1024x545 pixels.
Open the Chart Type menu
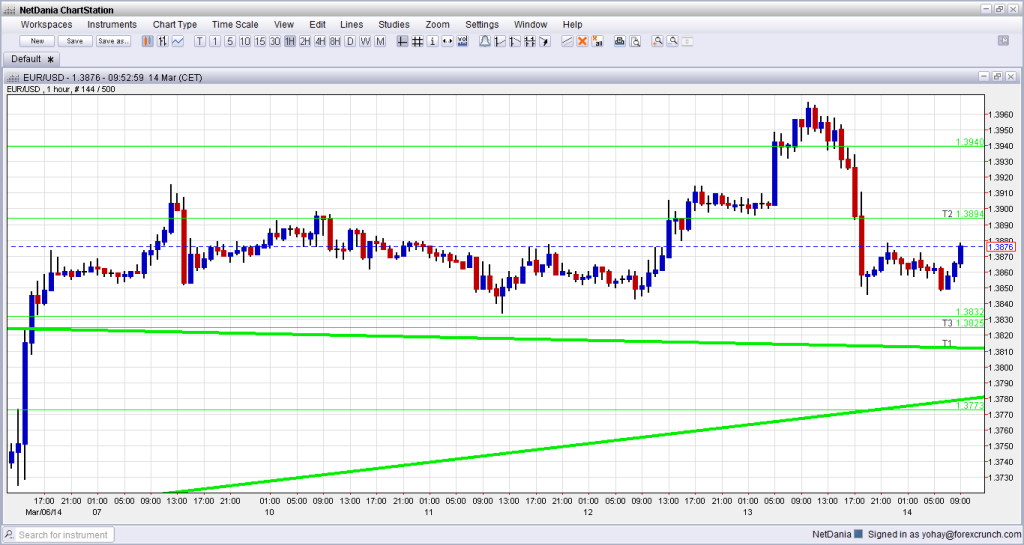point(175,24)
